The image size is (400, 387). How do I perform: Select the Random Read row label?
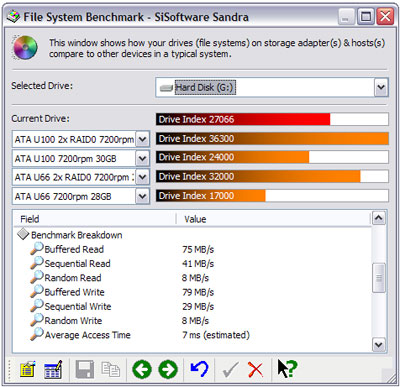(x=73, y=278)
